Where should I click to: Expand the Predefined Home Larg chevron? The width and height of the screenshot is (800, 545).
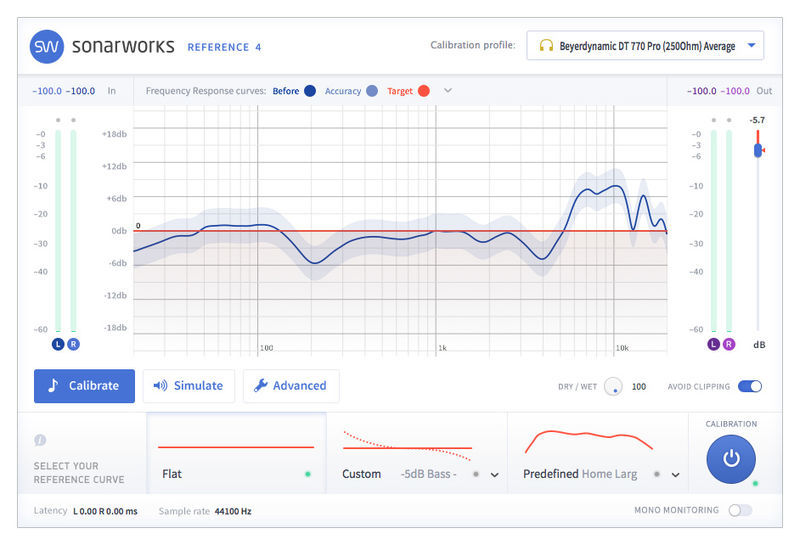click(x=676, y=475)
